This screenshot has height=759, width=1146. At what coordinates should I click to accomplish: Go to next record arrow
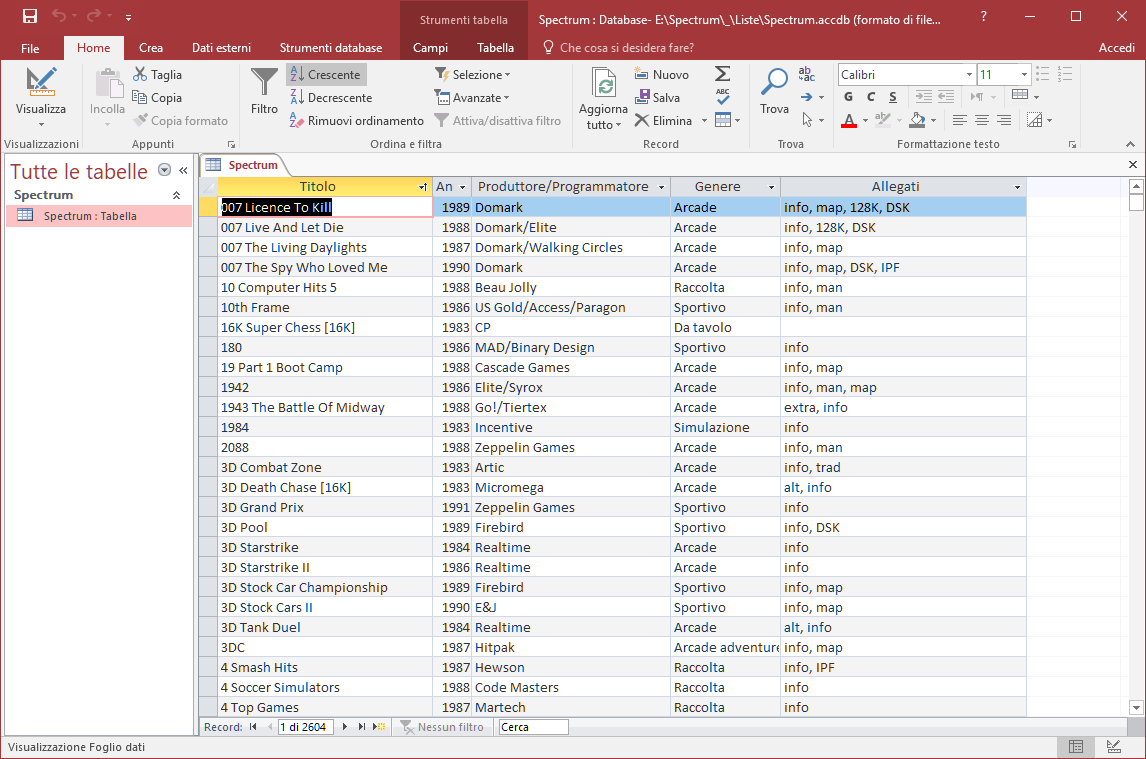(x=345, y=727)
